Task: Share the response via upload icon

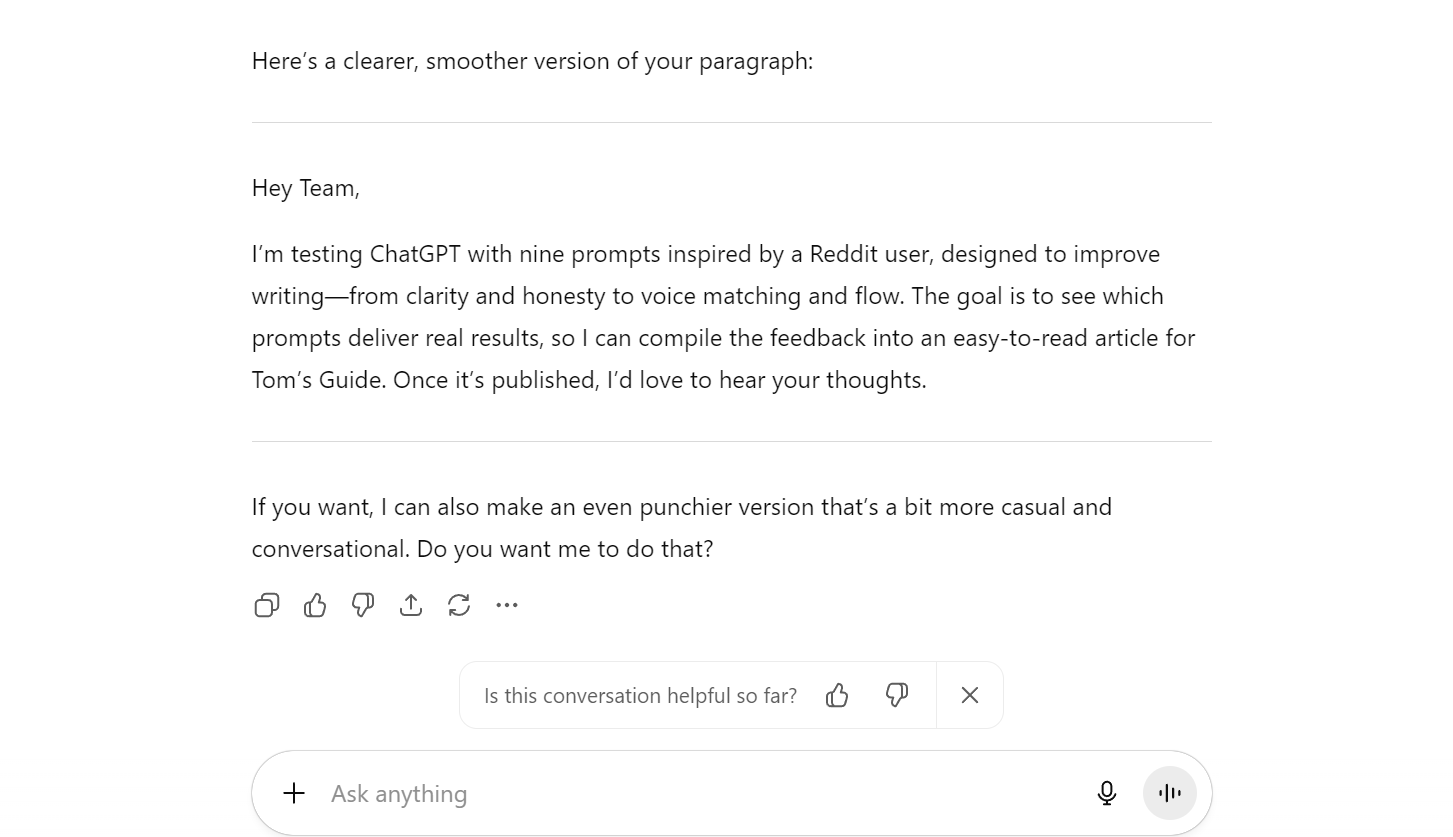Action: coord(411,605)
